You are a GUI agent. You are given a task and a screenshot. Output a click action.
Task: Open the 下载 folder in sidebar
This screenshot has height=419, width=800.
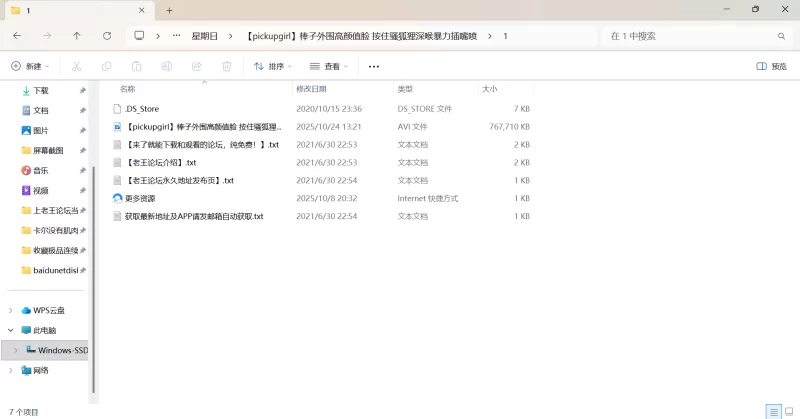pyautogui.click(x=41, y=90)
